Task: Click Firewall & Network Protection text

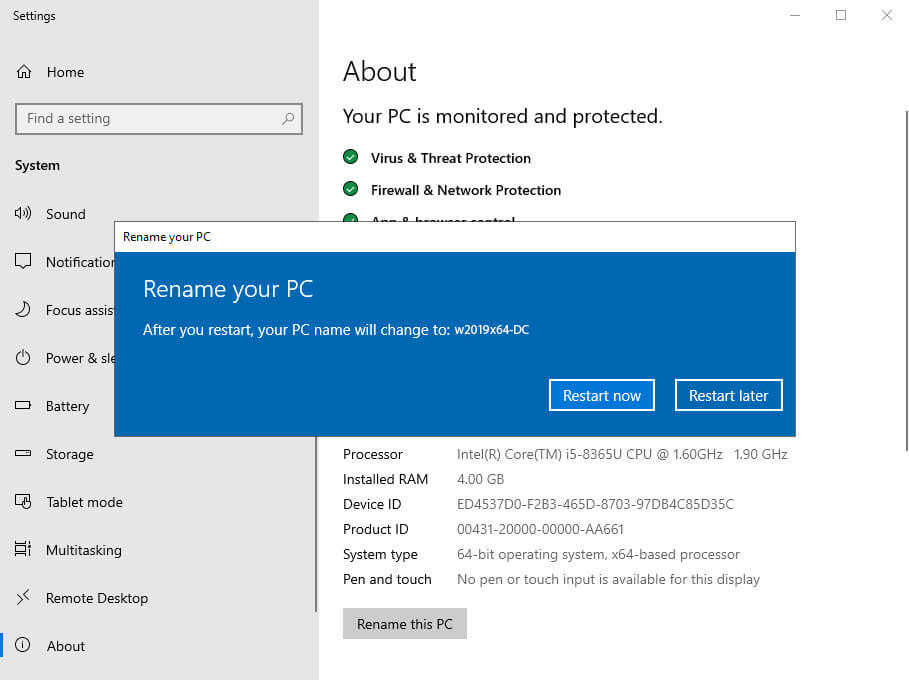Action: coord(466,190)
